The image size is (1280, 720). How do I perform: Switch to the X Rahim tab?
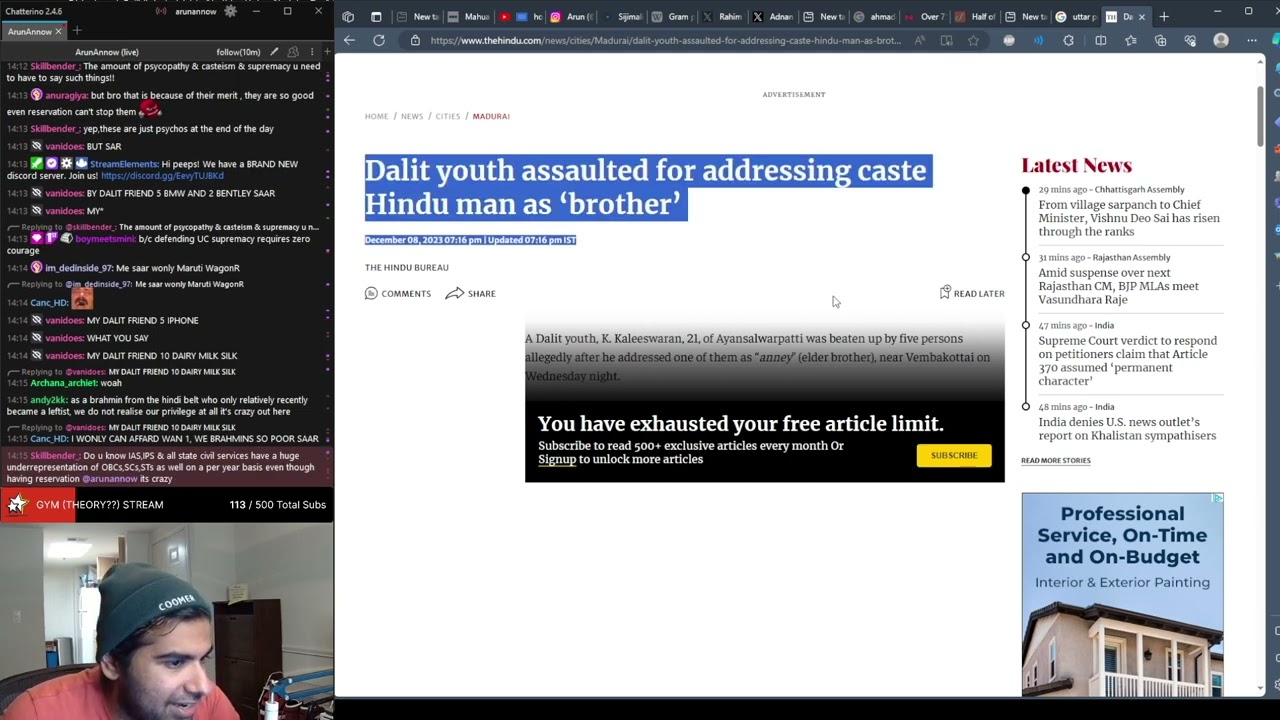(x=724, y=17)
